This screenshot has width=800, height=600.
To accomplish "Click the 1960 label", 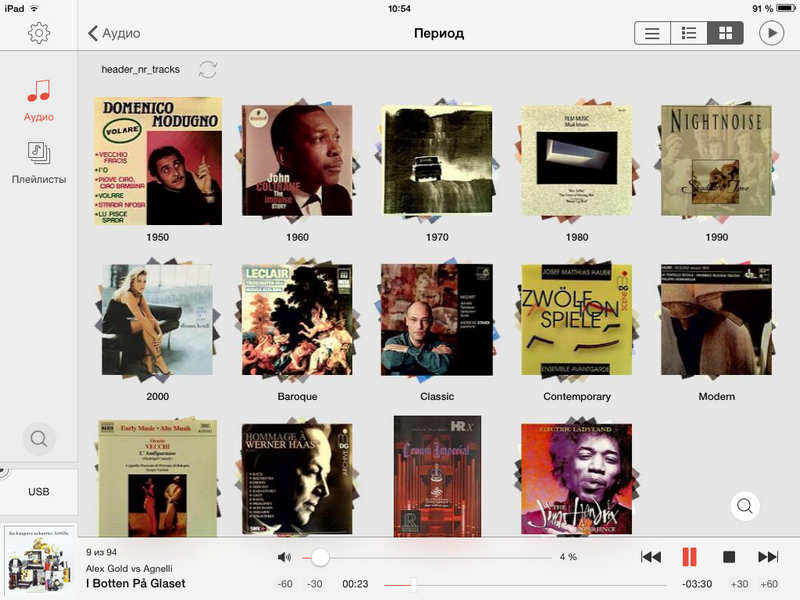I will 297,237.
